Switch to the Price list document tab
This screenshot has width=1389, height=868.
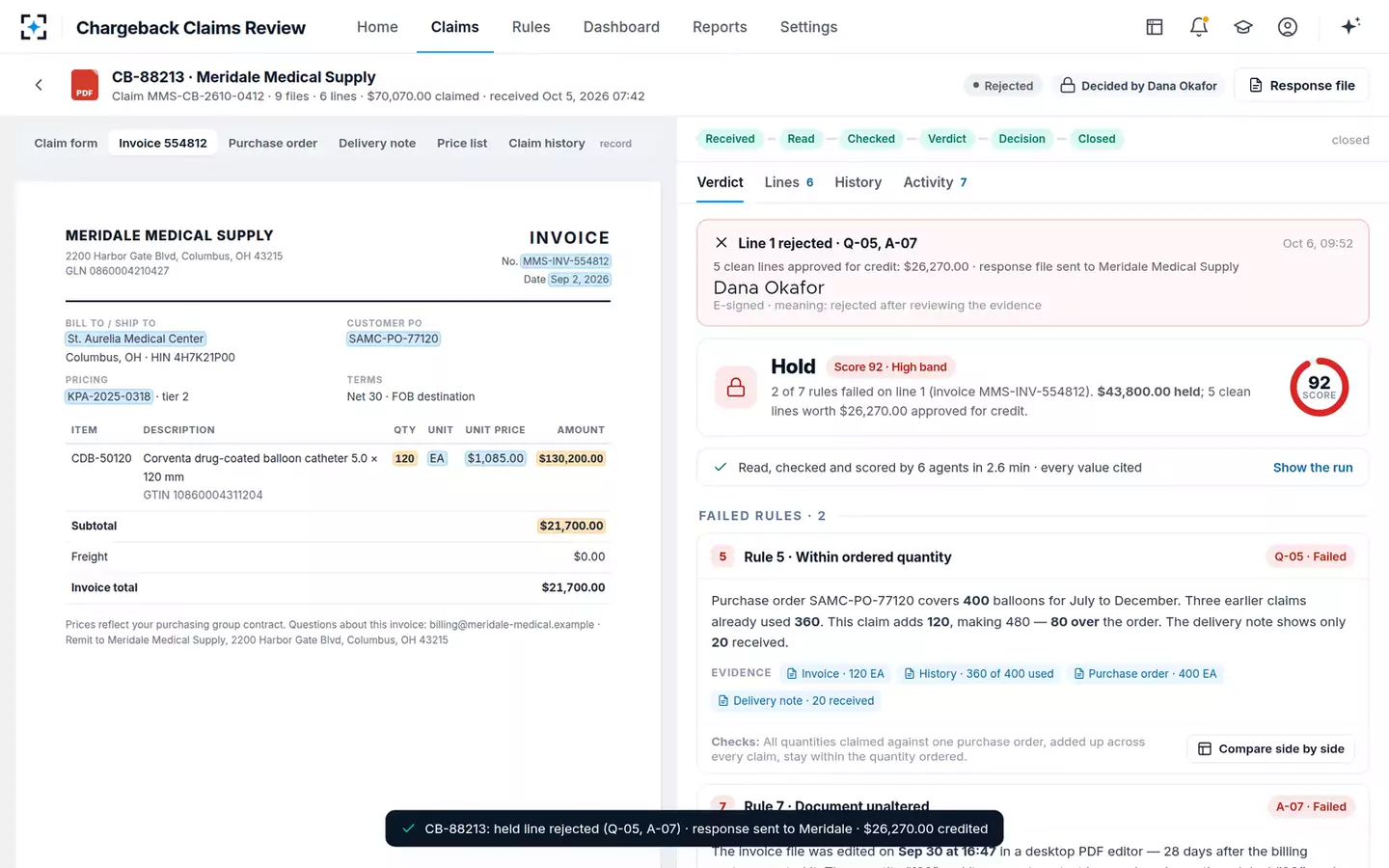pos(462,144)
